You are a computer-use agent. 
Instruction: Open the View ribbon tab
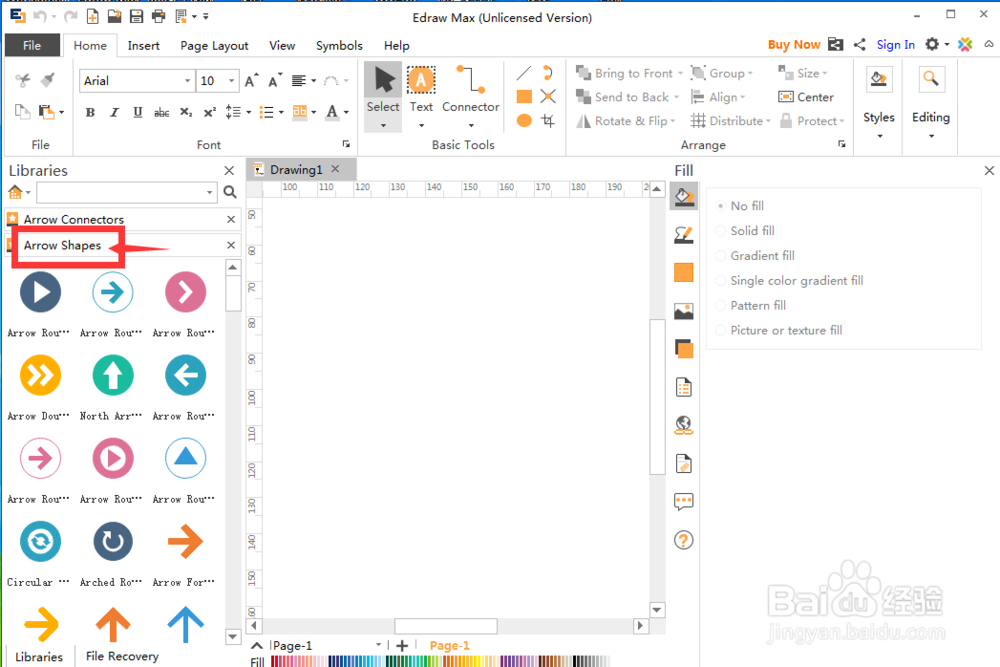(282, 45)
